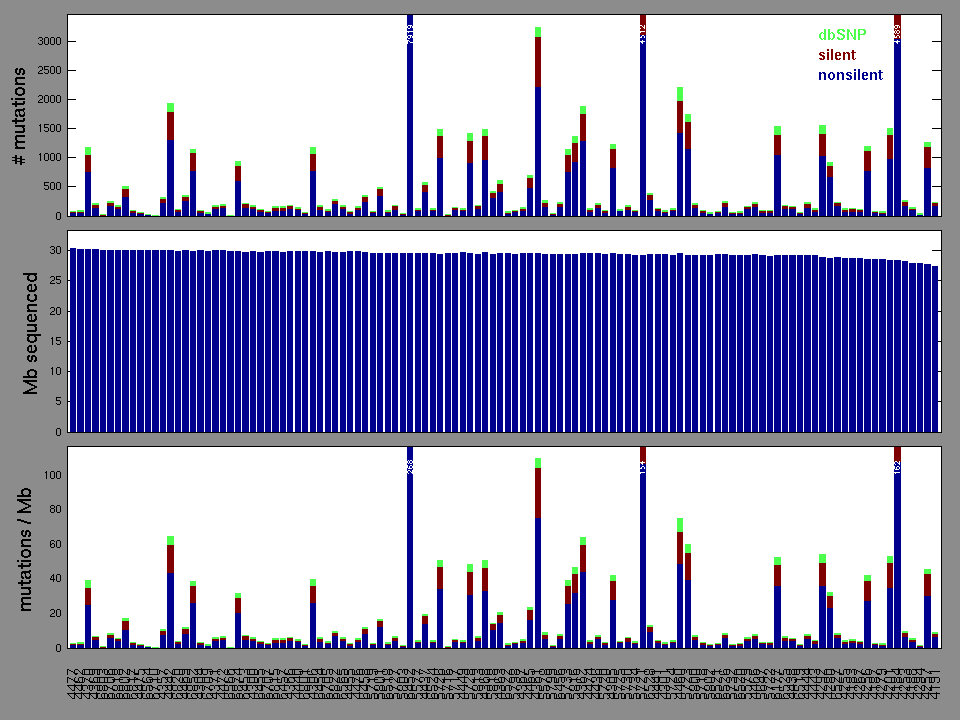Click the green dbSNP legend label
This screenshot has width=960, height=720.
(842, 35)
